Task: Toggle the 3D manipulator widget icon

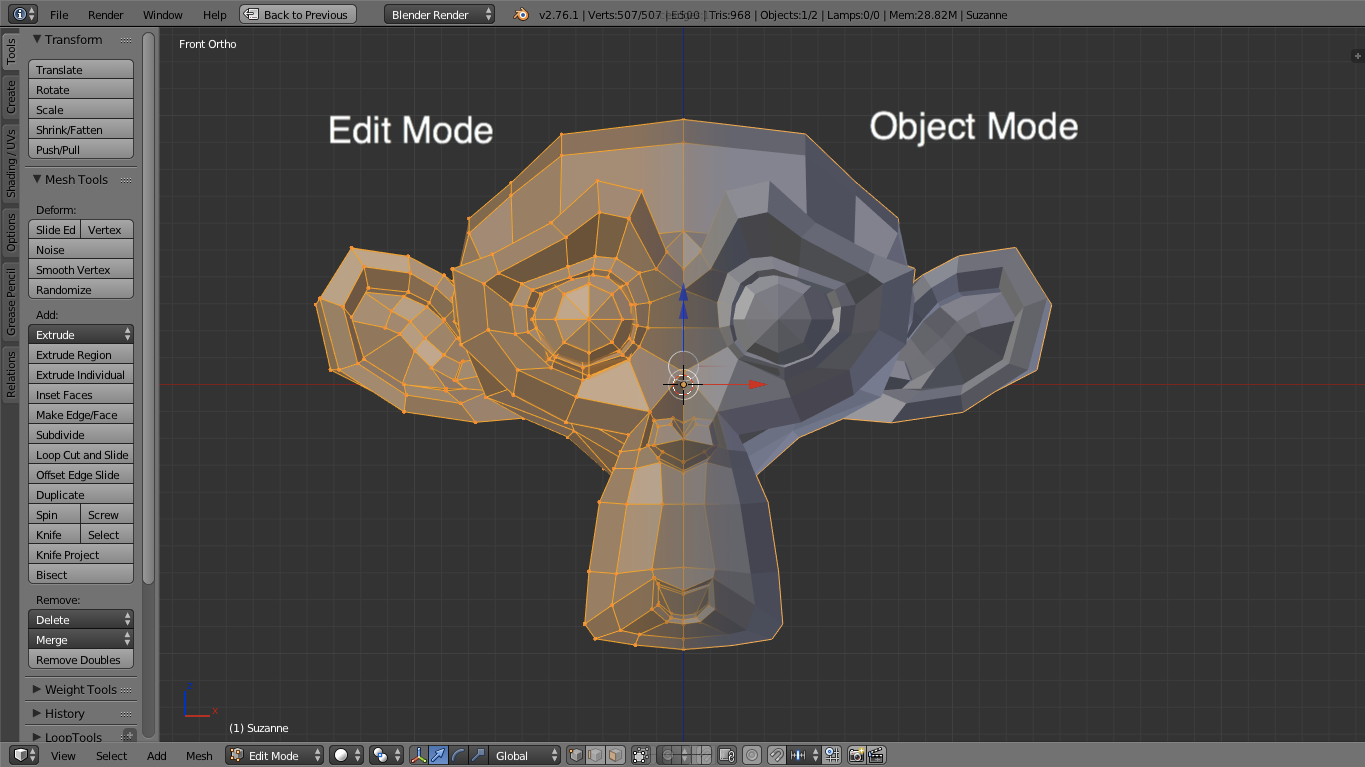Action: (x=419, y=755)
